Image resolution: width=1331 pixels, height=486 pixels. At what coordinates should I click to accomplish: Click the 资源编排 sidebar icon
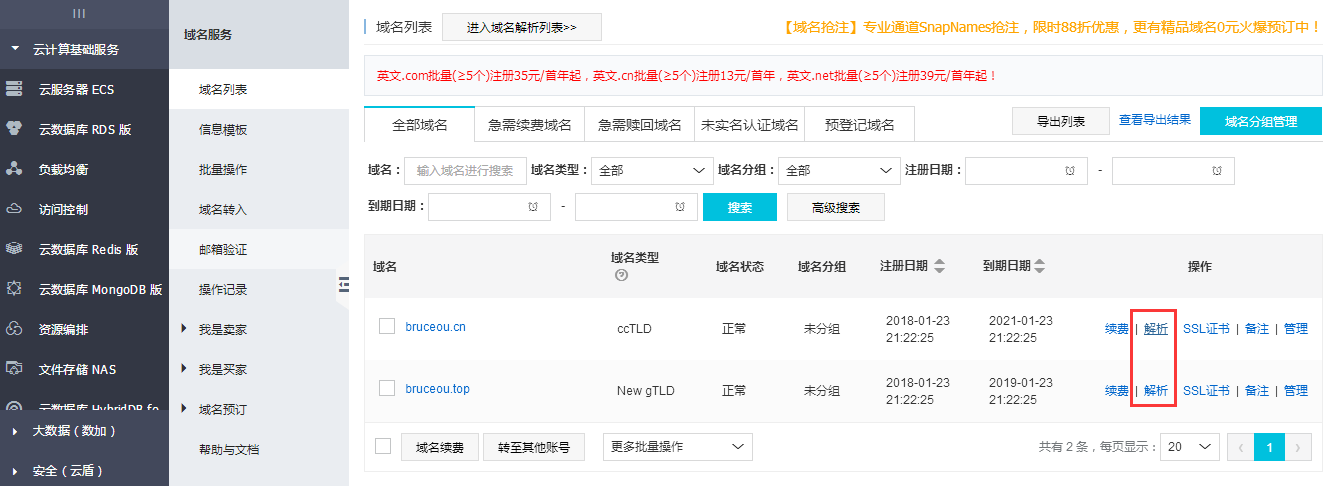14,329
